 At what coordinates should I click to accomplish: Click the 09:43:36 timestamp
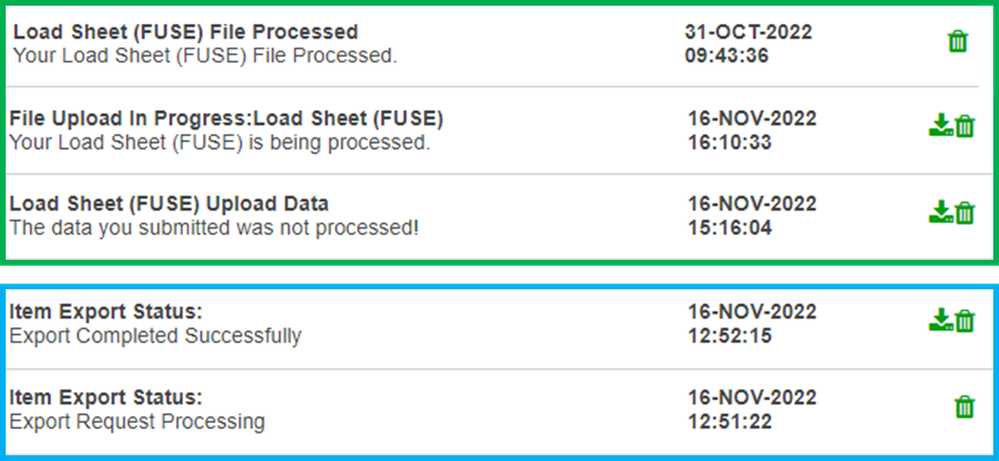click(726, 56)
